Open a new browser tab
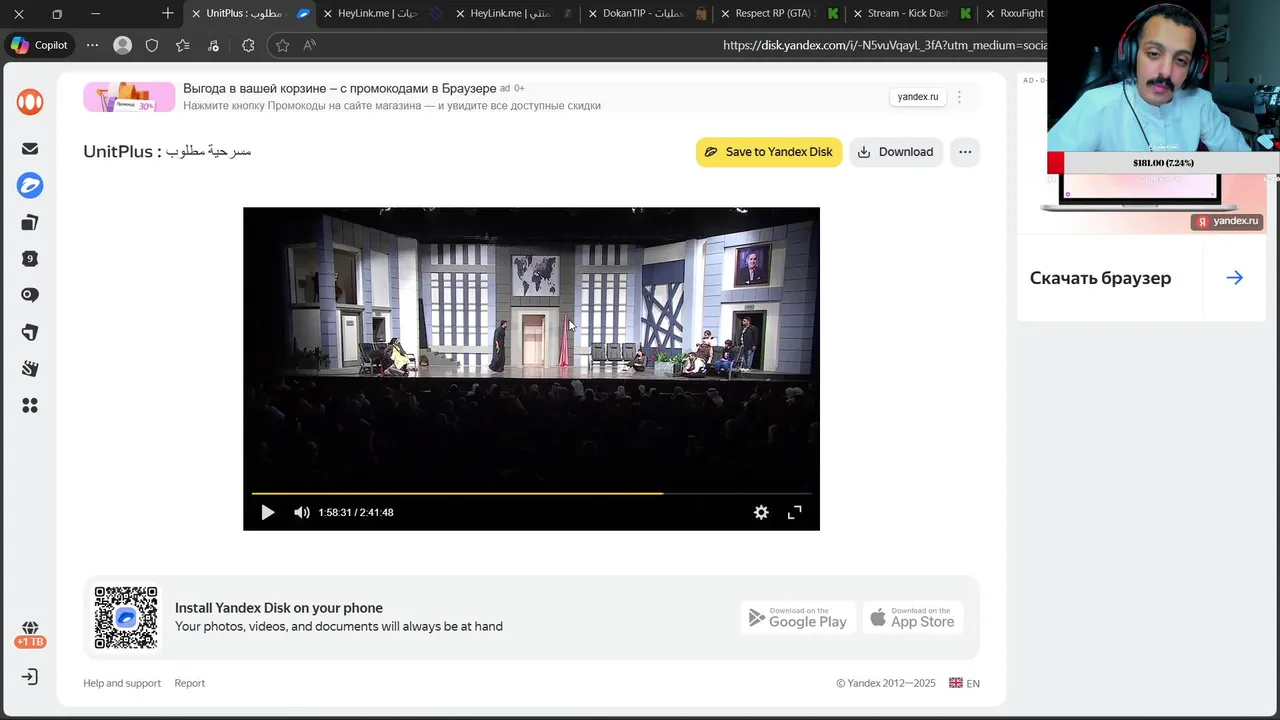 (x=167, y=14)
